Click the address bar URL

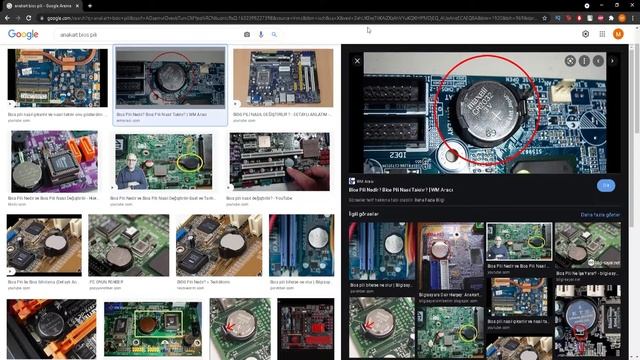point(290,18)
